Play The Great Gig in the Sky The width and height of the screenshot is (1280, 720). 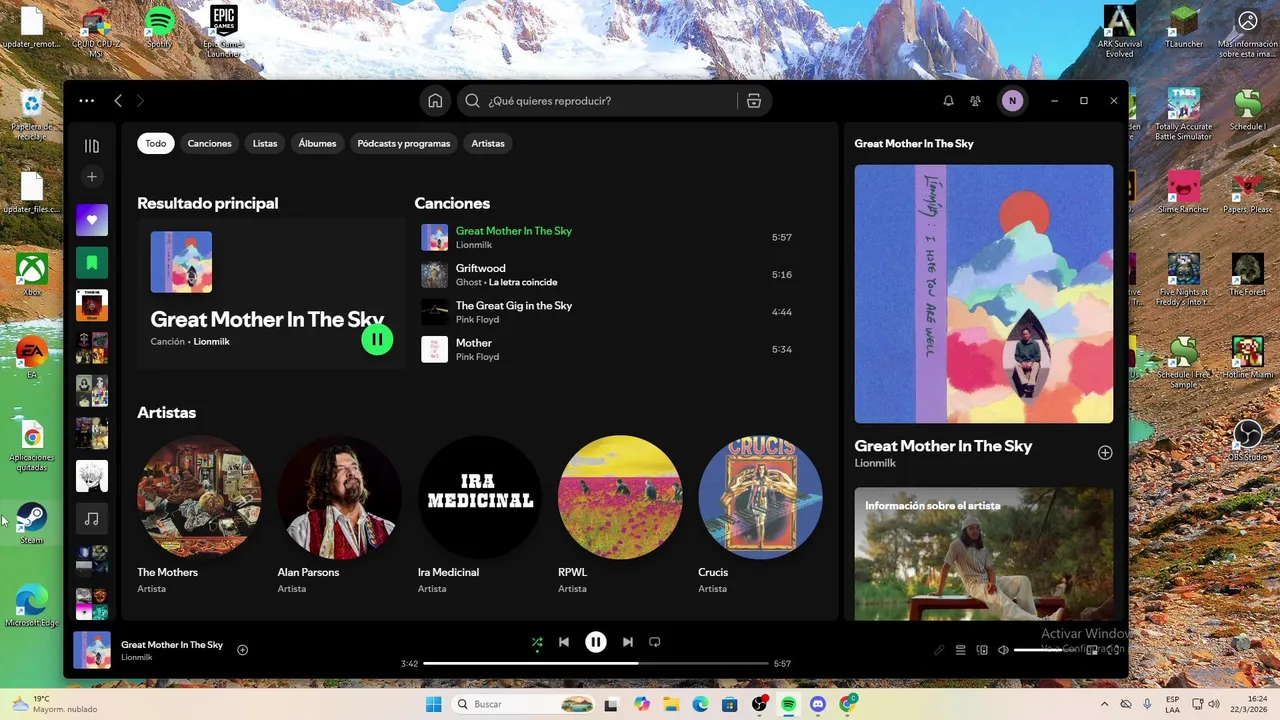(610, 312)
